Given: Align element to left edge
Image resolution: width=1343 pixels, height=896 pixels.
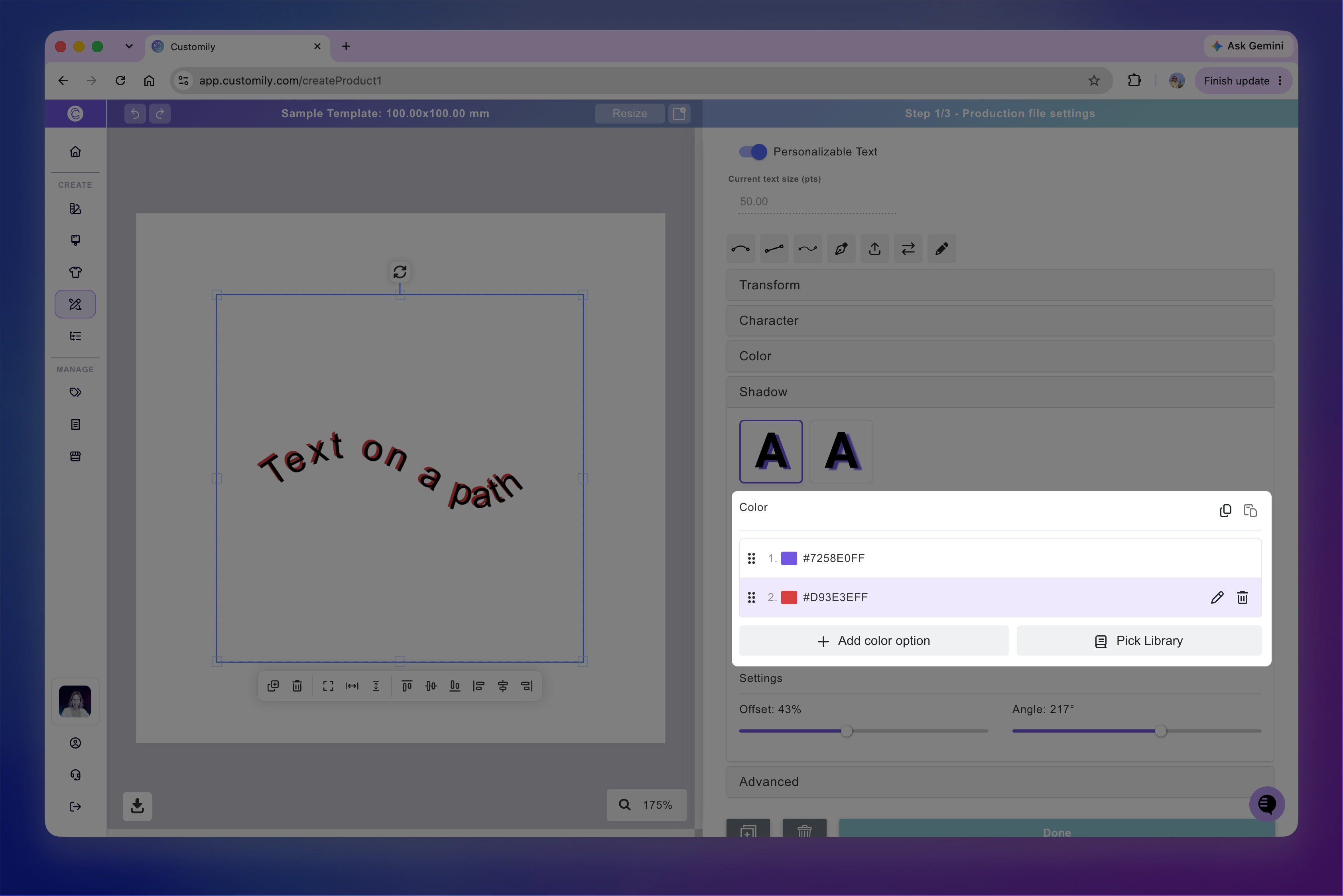Looking at the screenshot, I should [x=479, y=686].
